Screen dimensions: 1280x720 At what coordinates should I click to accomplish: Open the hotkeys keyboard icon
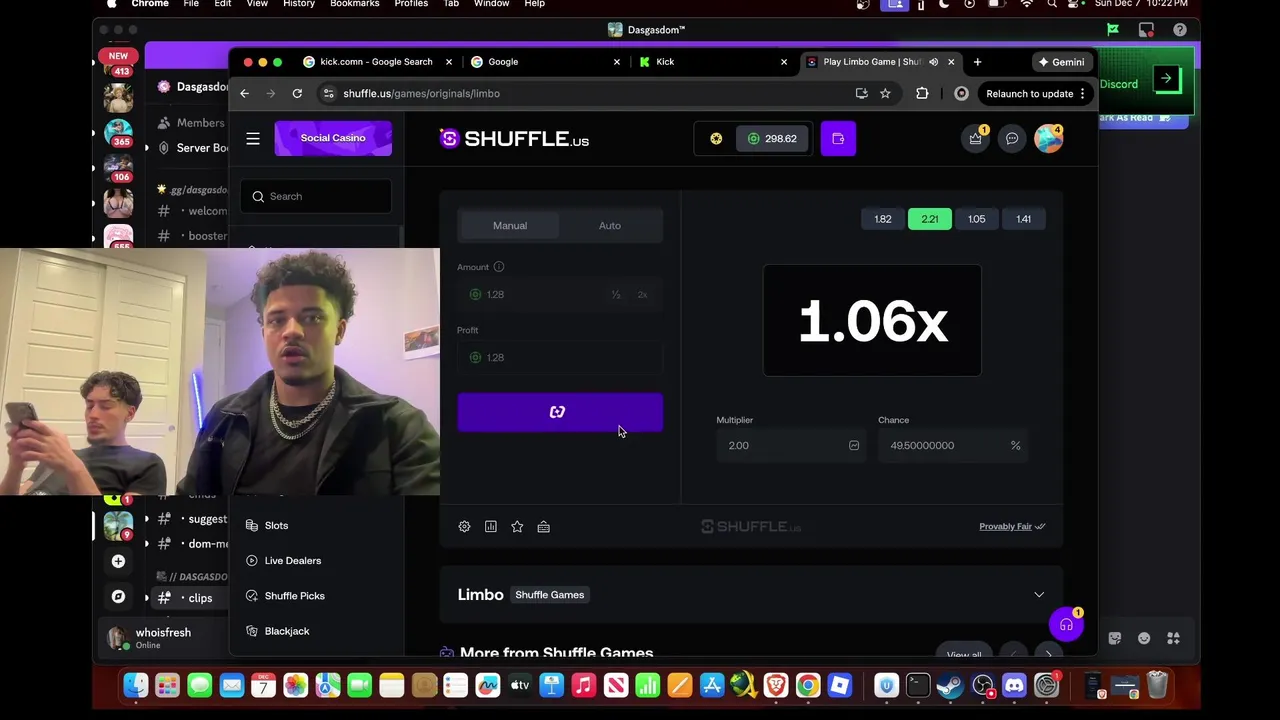(543, 526)
